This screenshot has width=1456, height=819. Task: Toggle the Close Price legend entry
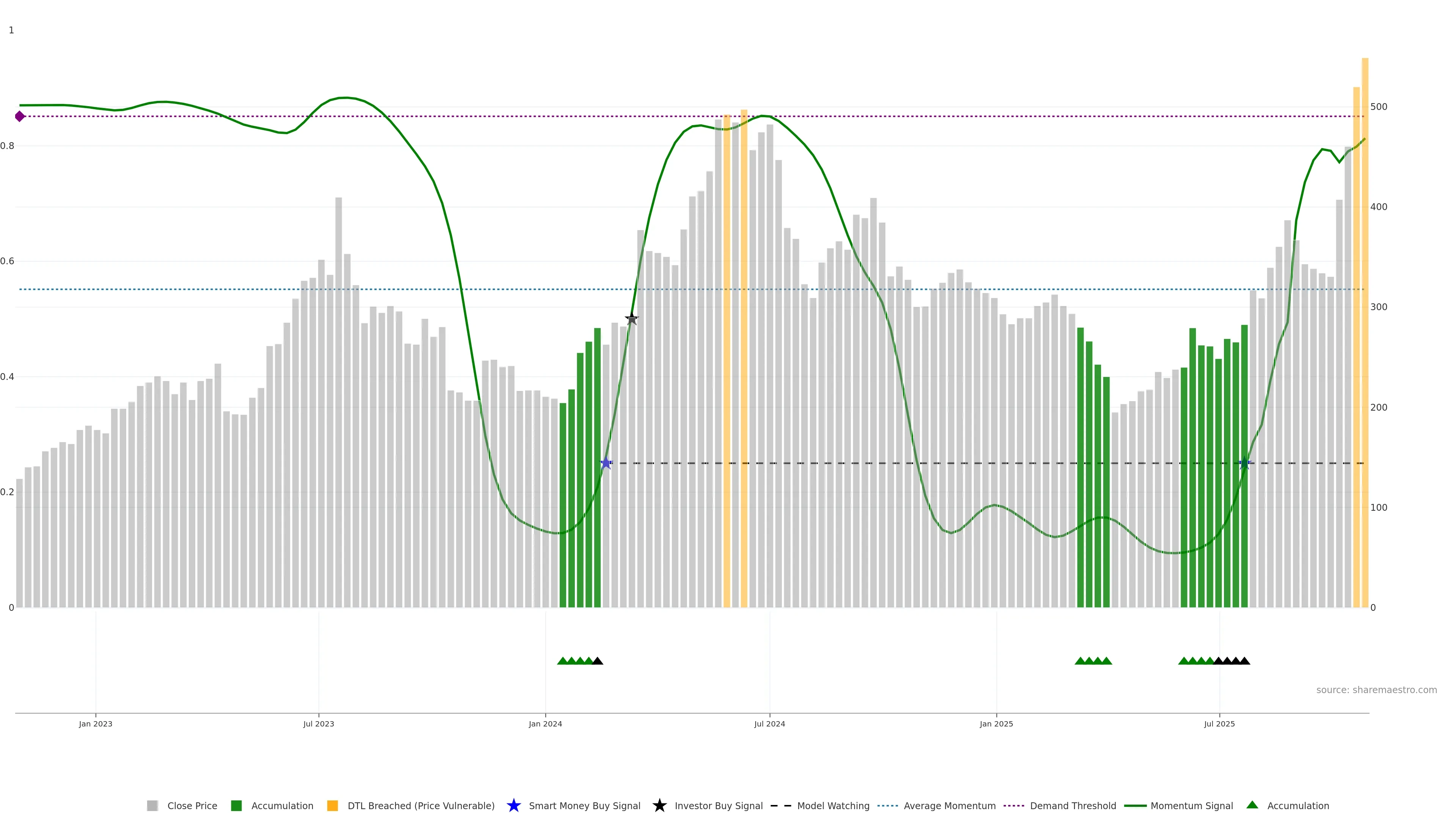tap(191, 806)
